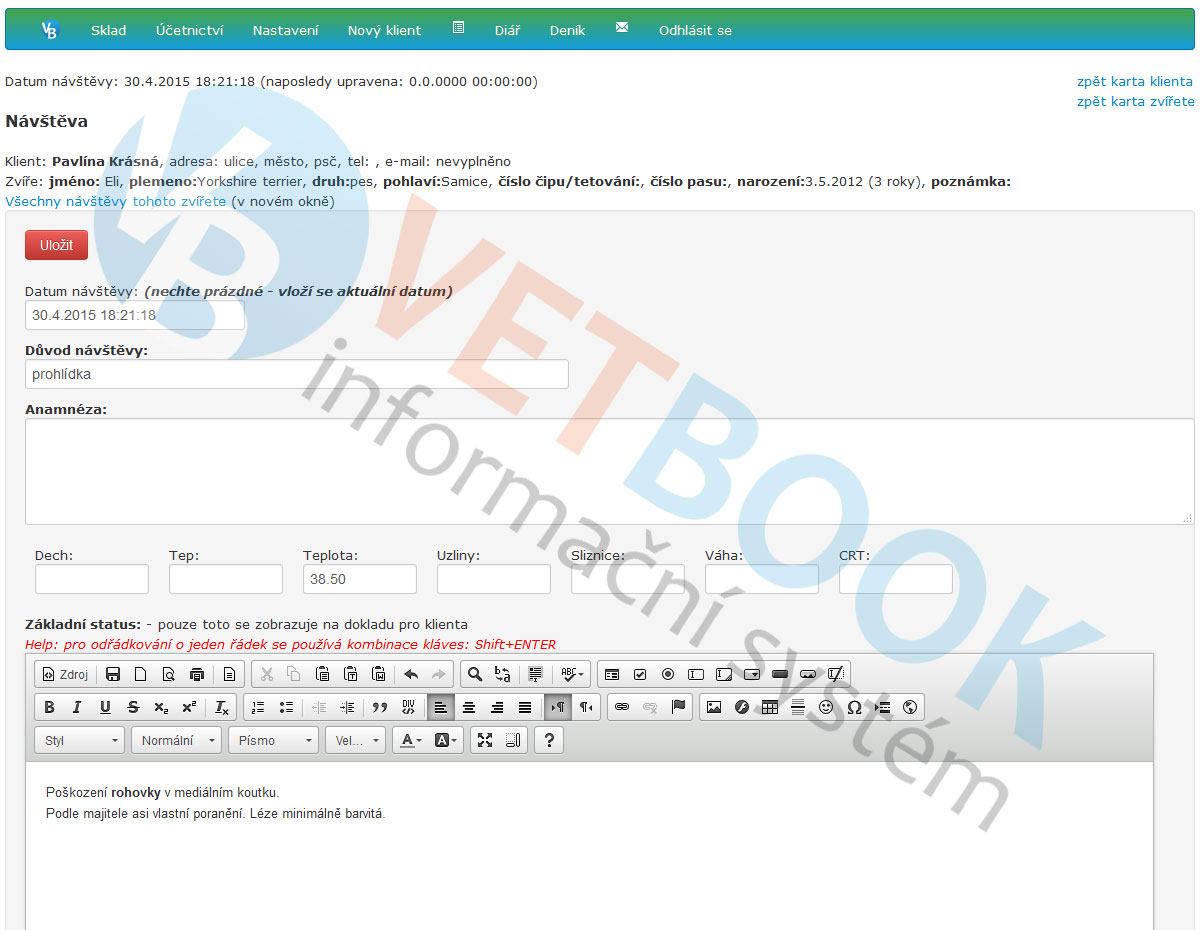The image size is (1200, 930).
Task: Click the print icon in editor toolbar
Action: (196, 674)
